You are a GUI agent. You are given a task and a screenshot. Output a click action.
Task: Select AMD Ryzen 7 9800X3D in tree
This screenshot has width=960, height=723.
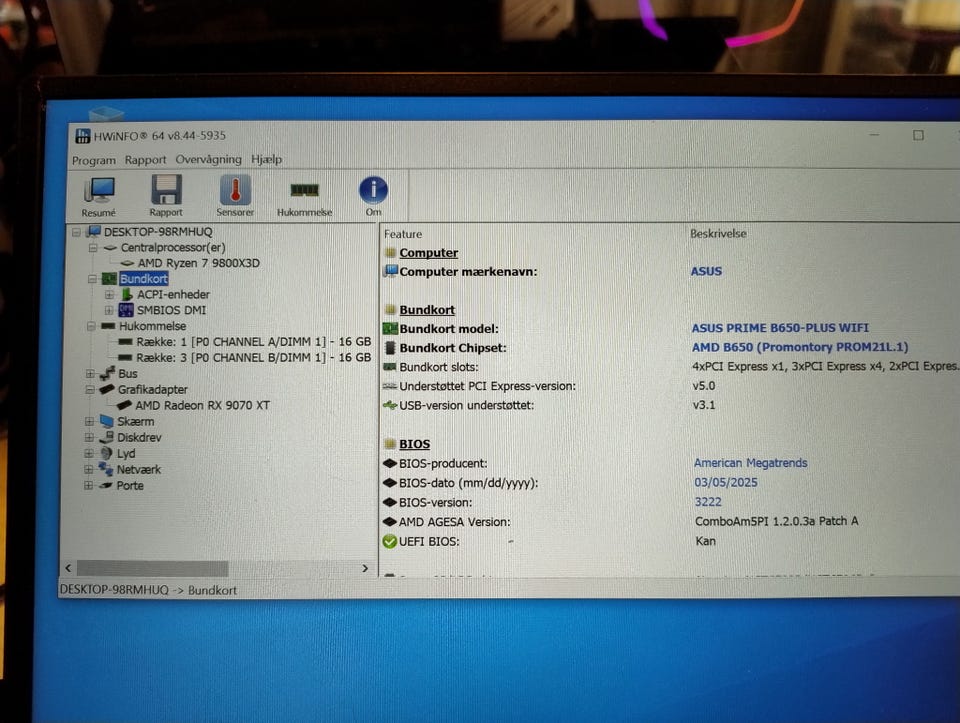(198, 263)
